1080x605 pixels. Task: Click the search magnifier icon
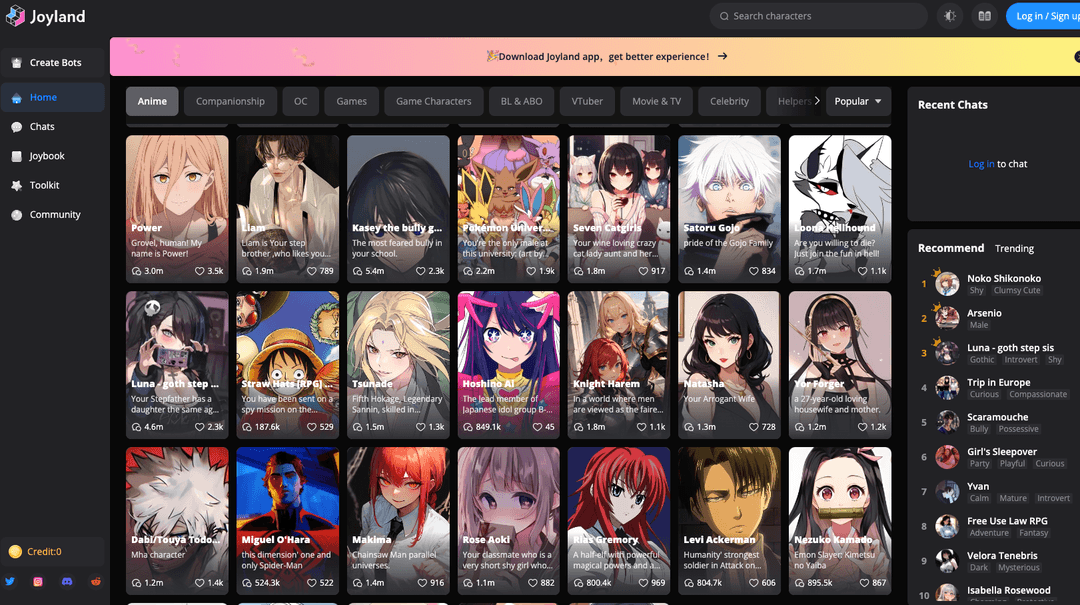coord(724,16)
